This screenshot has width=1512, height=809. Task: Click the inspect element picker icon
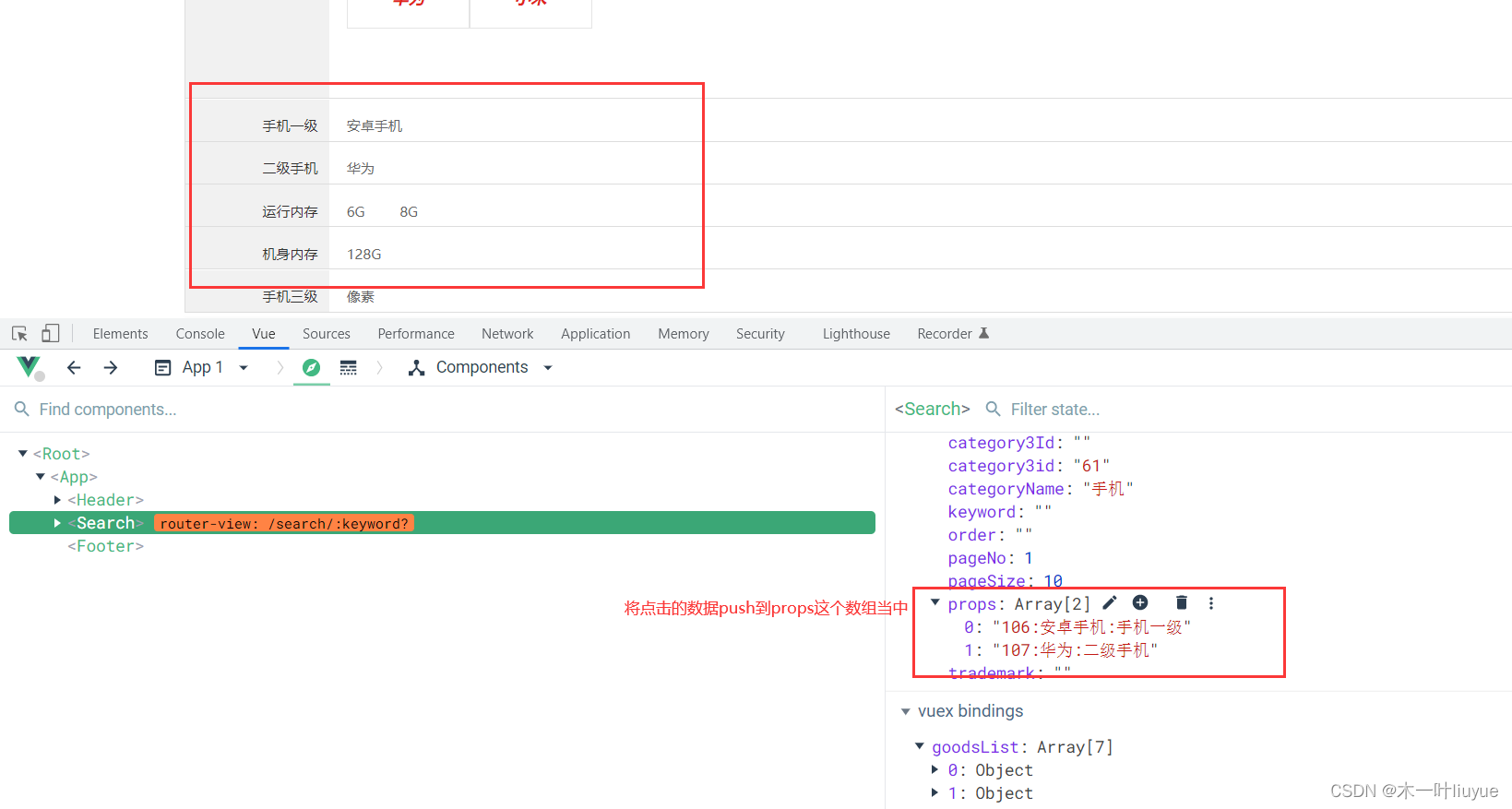[x=19, y=334]
